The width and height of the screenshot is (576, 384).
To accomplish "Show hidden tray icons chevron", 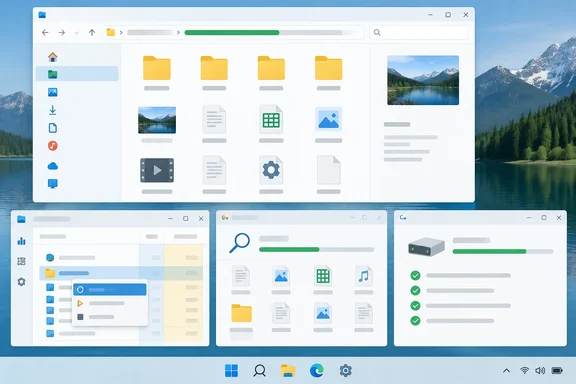I will pyautogui.click(x=507, y=370).
